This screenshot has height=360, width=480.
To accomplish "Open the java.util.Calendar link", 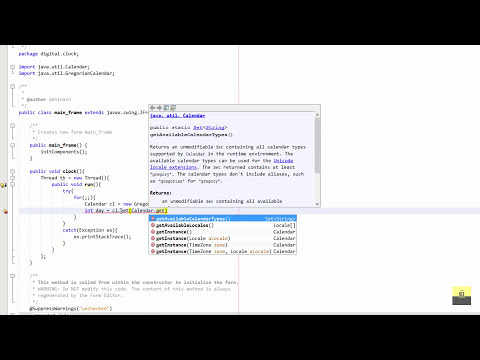I will tap(177, 116).
